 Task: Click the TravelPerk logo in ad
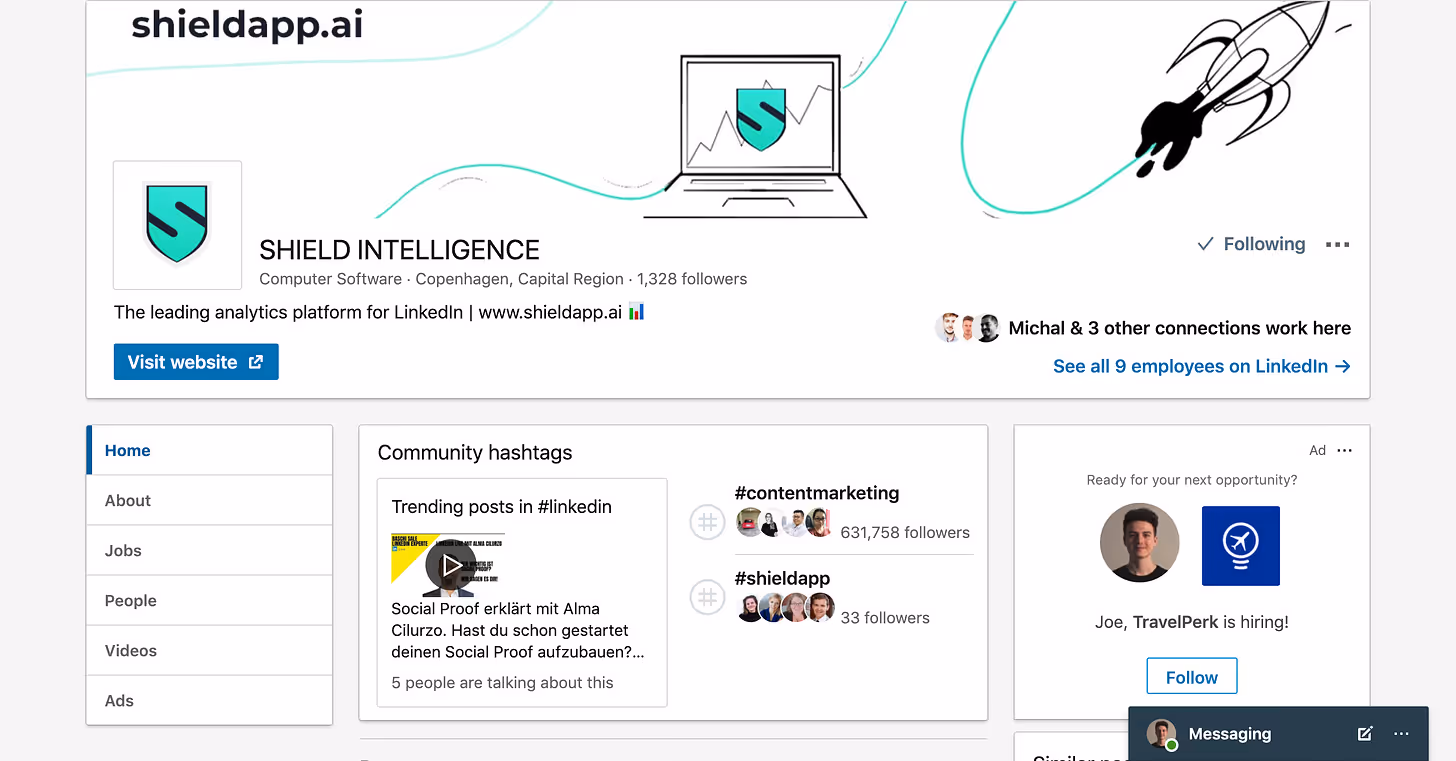coord(1240,546)
